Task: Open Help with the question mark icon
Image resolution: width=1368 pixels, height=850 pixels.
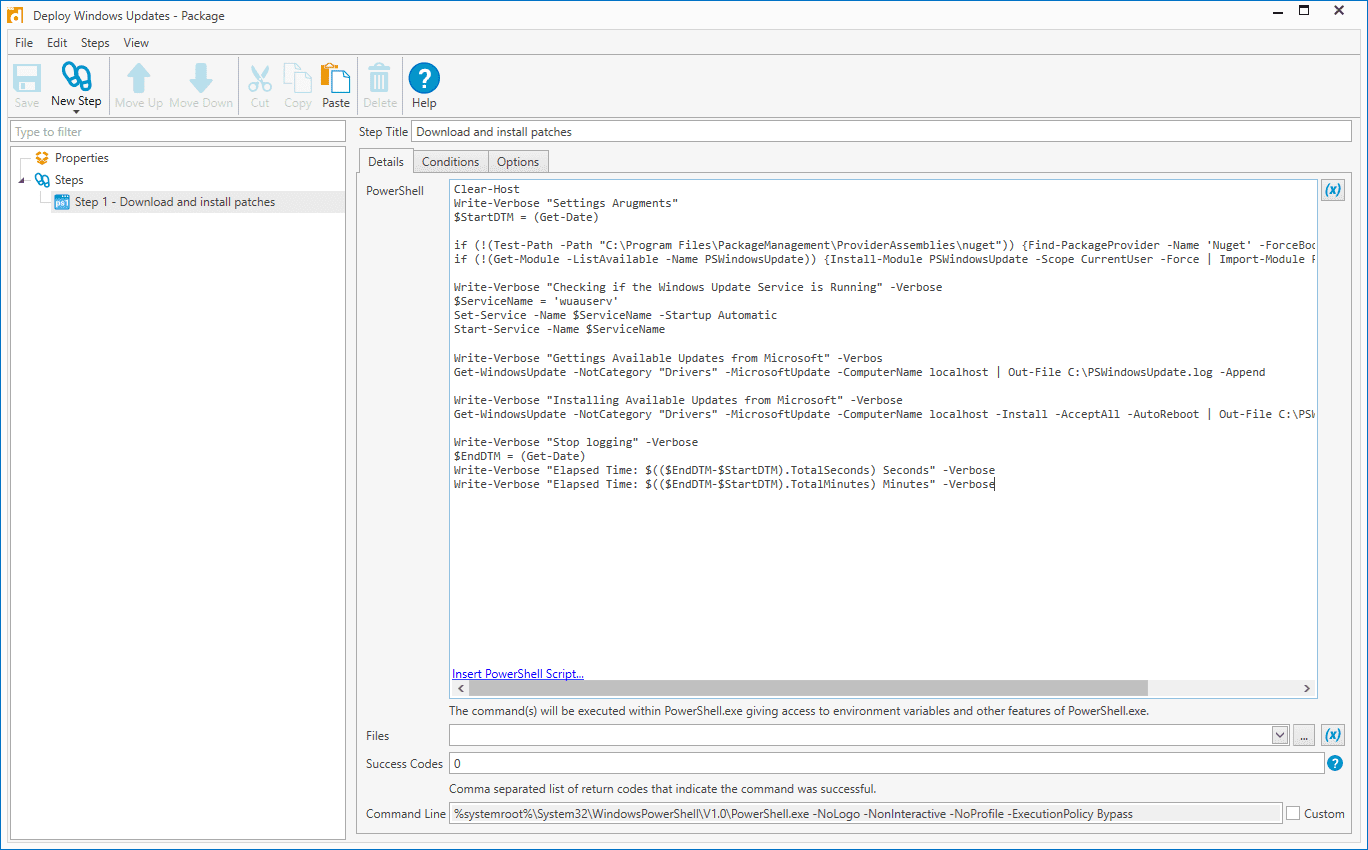Action: coord(424,79)
